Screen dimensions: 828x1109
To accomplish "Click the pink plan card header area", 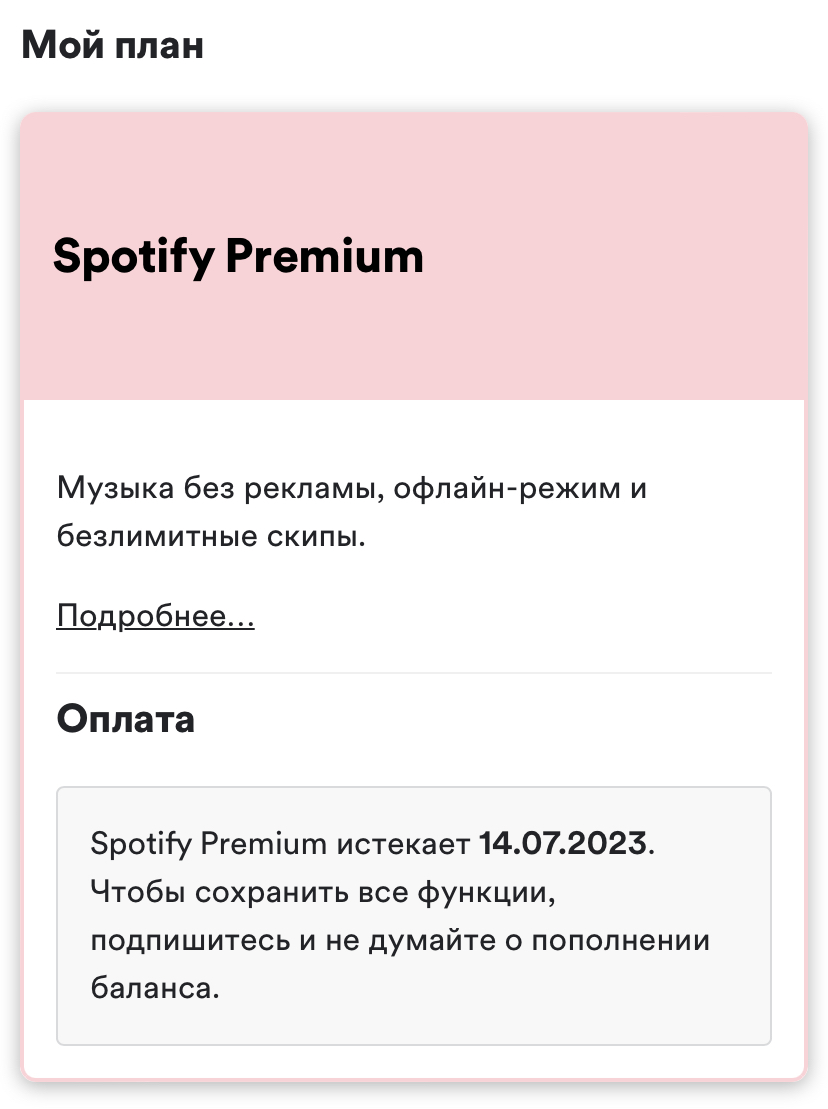I will [x=414, y=257].
